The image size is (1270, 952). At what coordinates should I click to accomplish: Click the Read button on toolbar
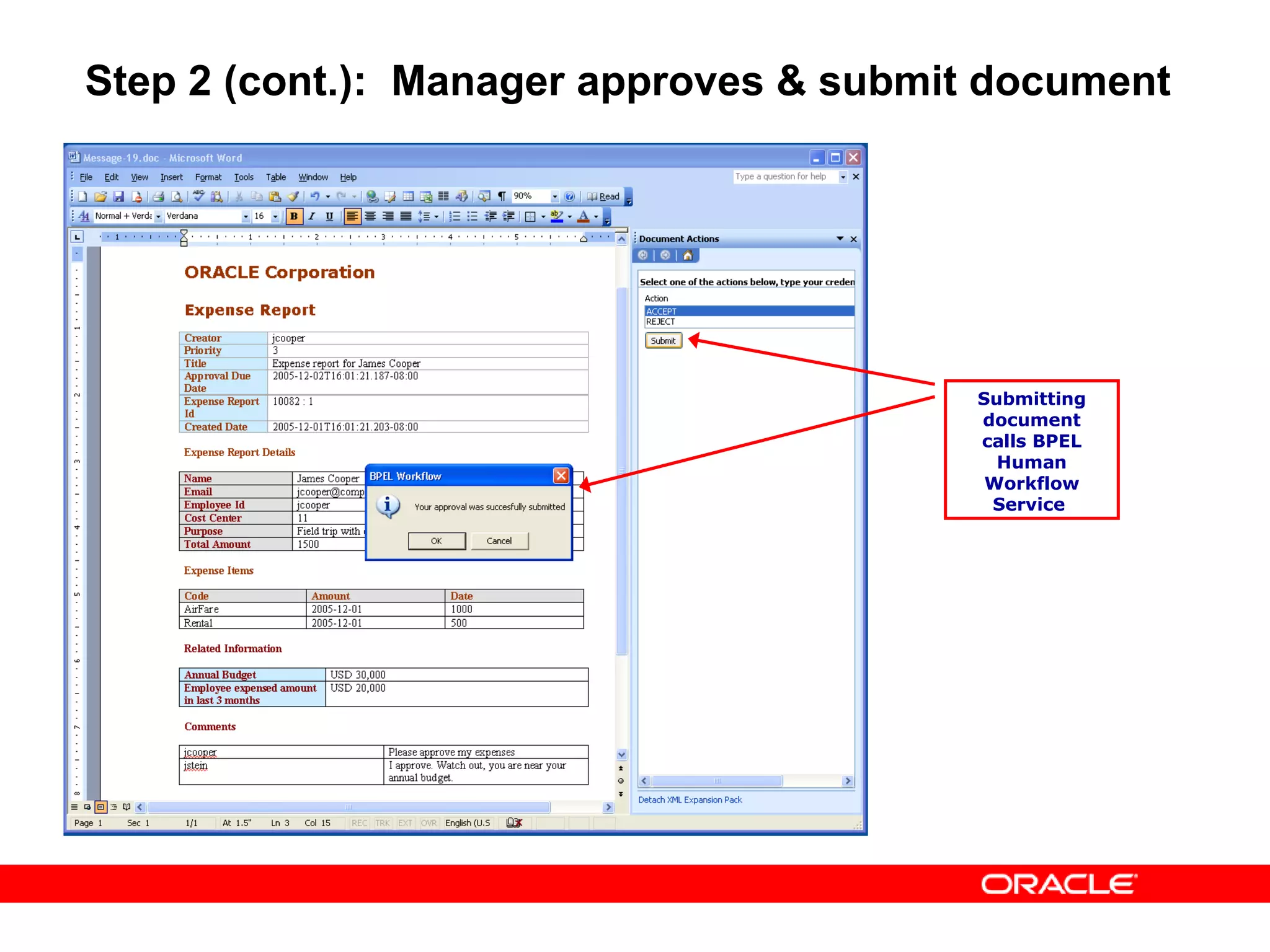pos(603,196)
